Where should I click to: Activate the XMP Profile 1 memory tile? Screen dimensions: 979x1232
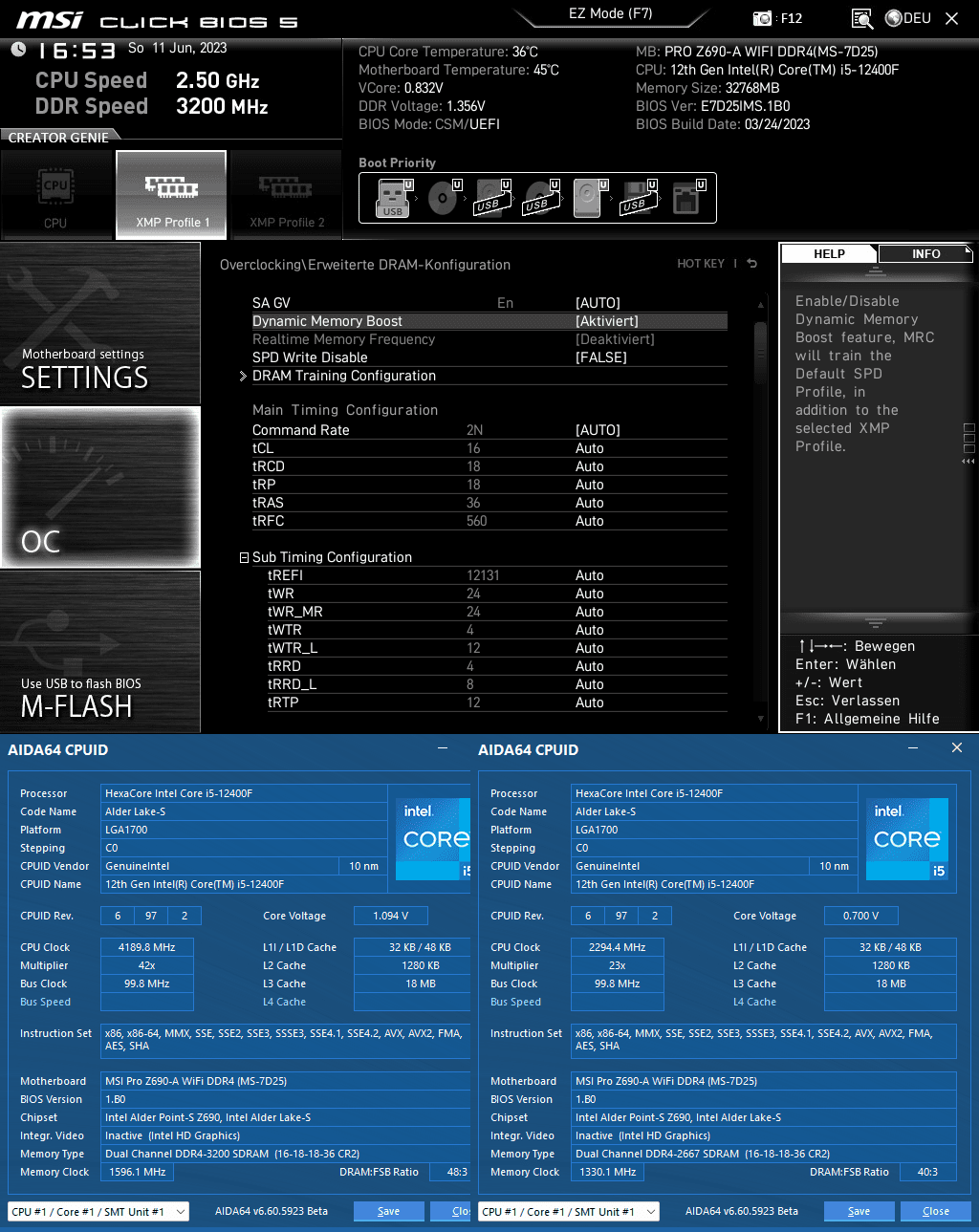[171, 195]
